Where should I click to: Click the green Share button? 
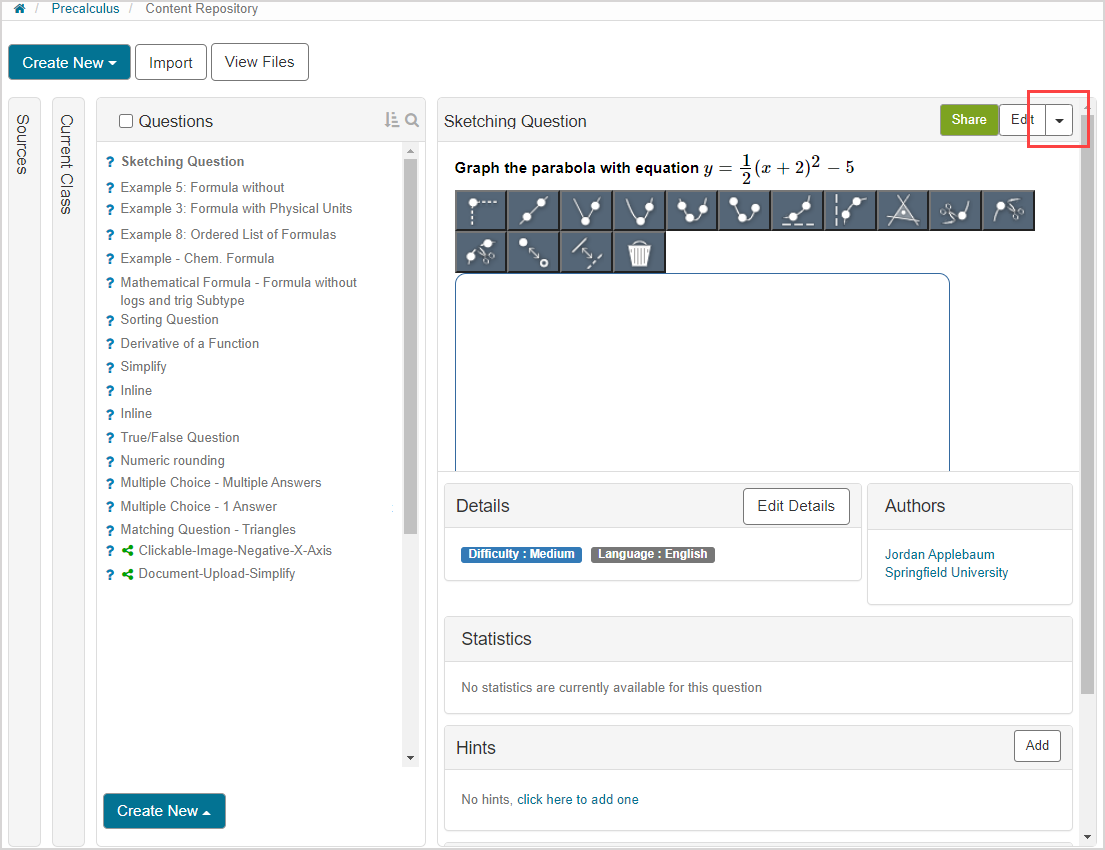(968, 120)
